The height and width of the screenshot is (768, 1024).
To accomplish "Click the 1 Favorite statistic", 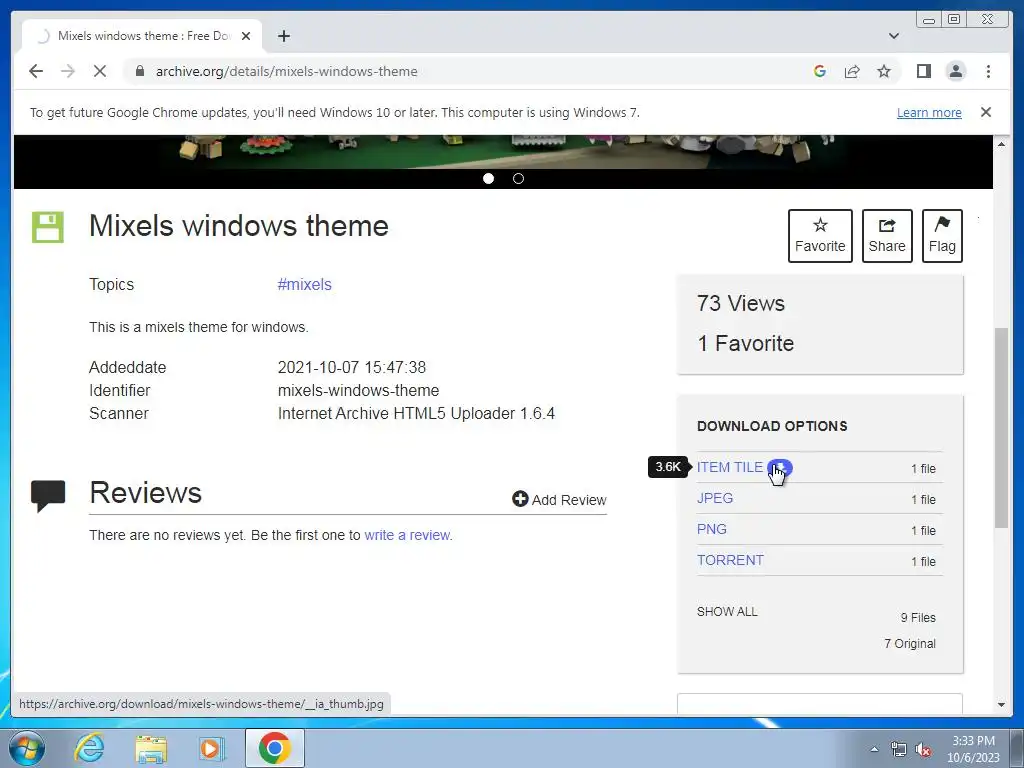I will pos(745,344).
